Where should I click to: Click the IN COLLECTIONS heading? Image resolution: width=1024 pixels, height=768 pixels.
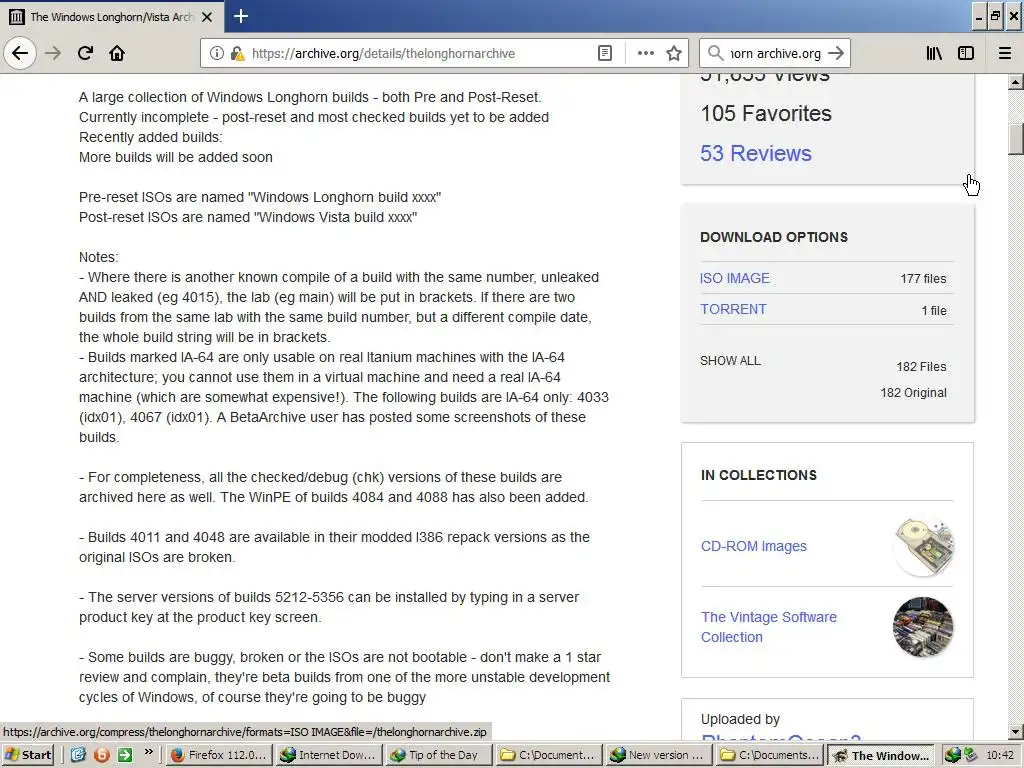click(759, 475)
